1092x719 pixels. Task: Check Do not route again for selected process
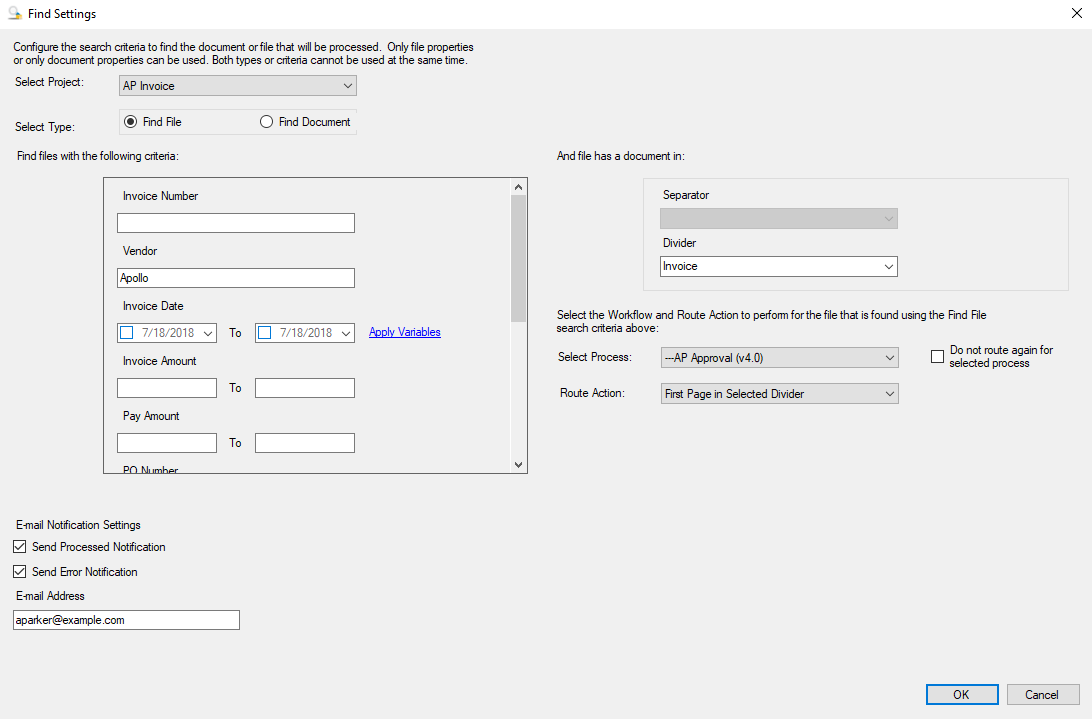[937, 357]
